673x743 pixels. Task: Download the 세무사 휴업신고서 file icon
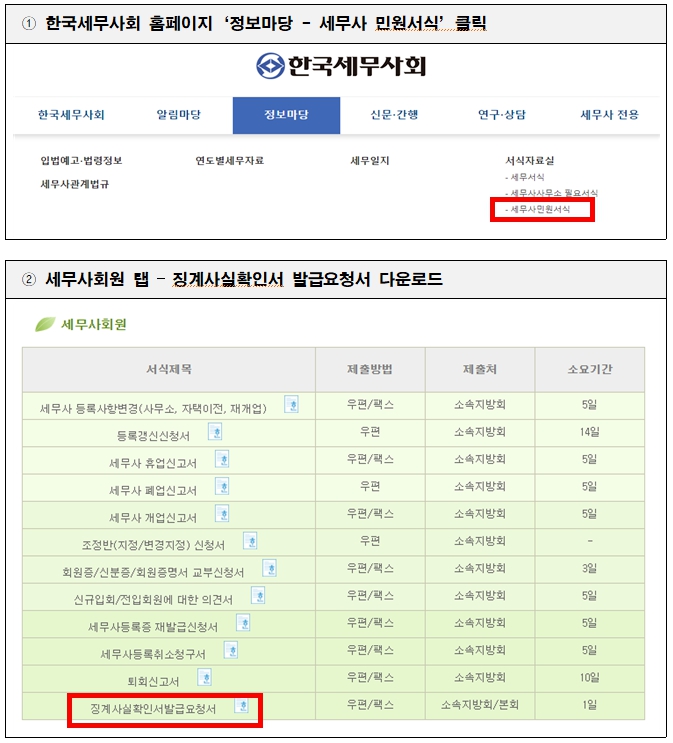[x=222, y=459]
